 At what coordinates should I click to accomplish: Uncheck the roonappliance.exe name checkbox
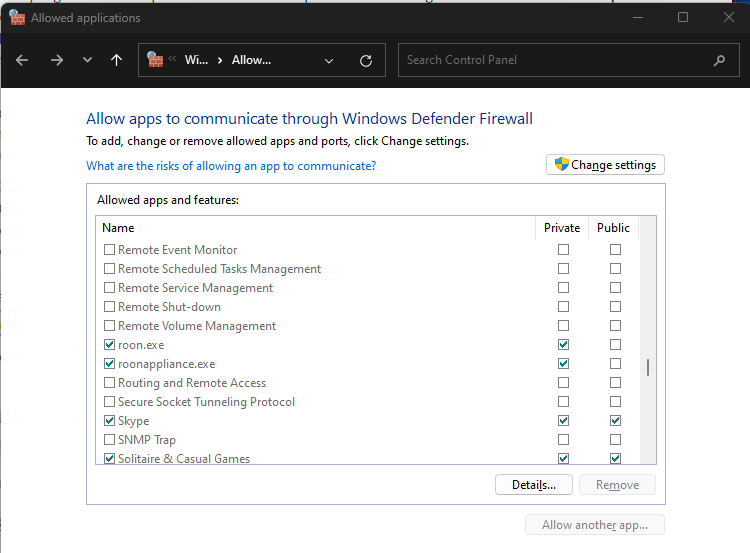click(x=110, y=364)
